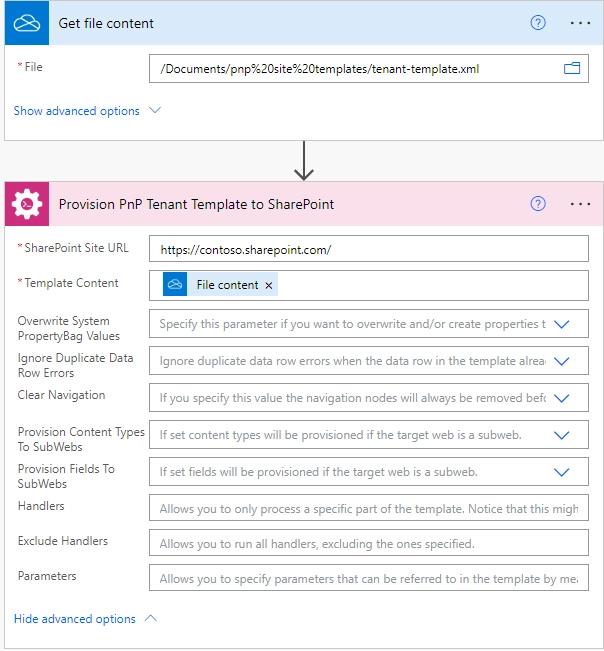Show advanced options for Get file content
This screenshot has width=604, height=651.
click(x=87, y=111)
